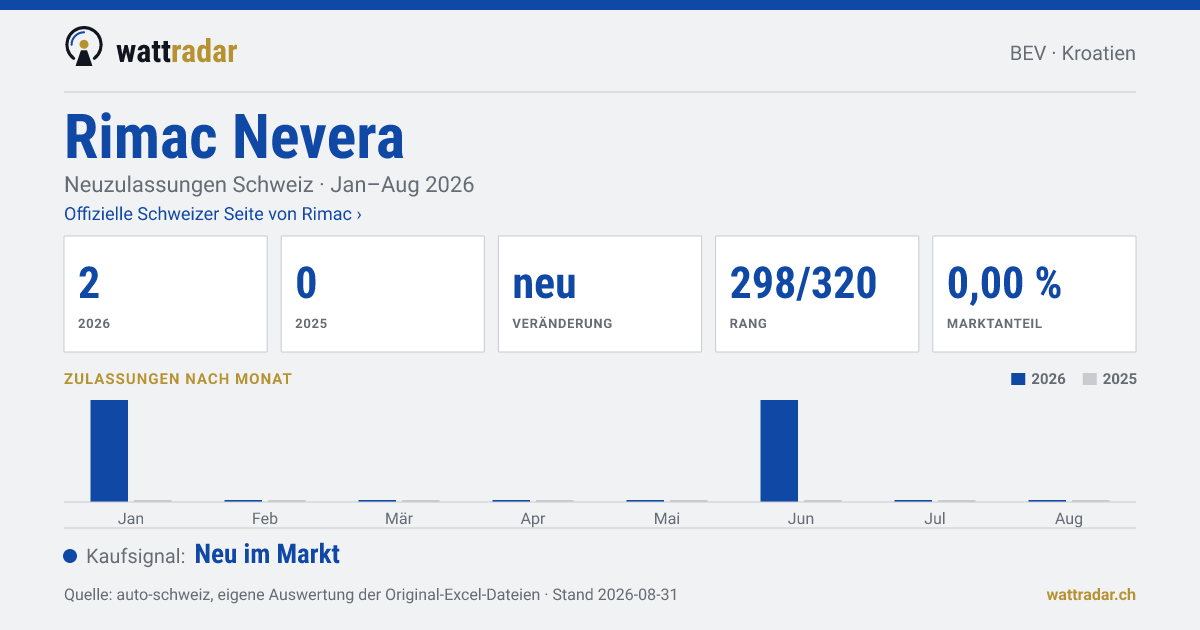This screenshot has width=1200, height=630.
Task: Click the Quelle: auto-schweiz source line
Action: click(x=371, y=594)
